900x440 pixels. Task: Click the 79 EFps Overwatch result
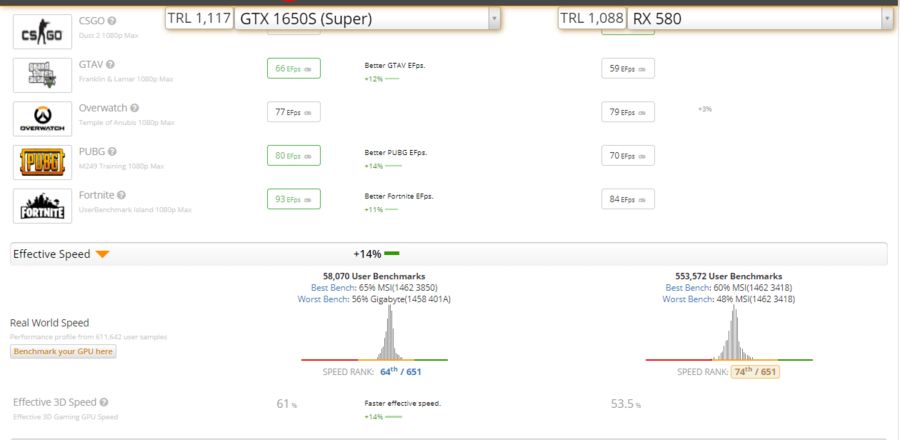point(628,112)
